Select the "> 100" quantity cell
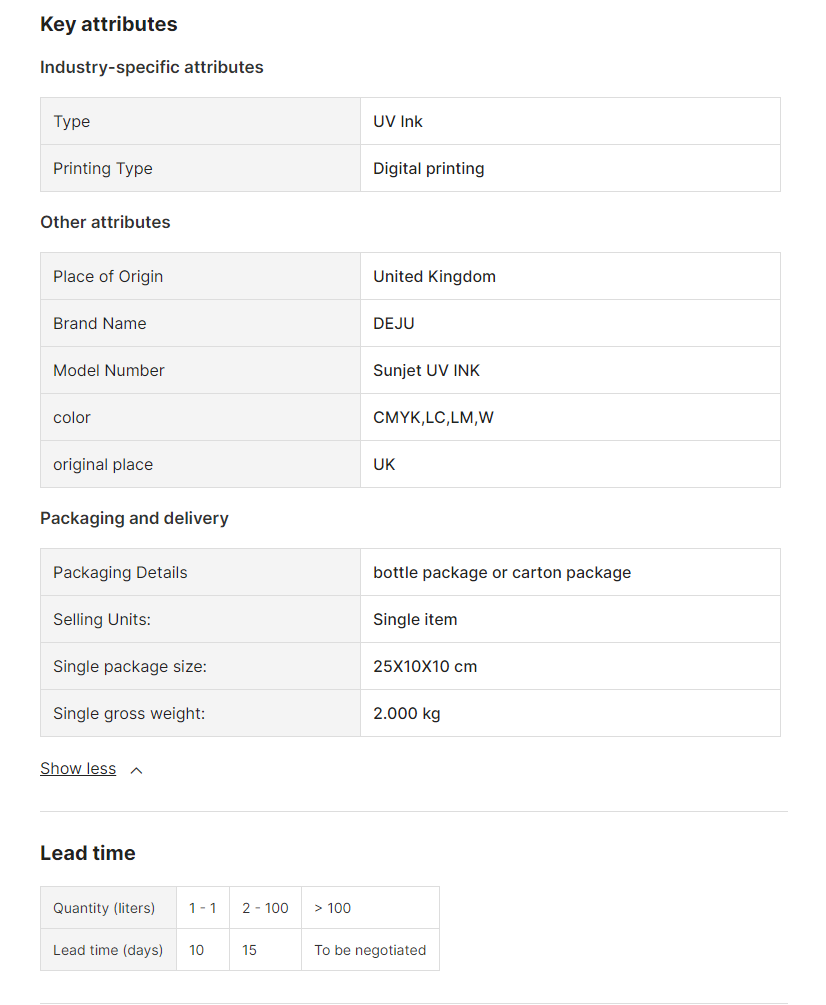The image size is (826, 1005). pos(333,908)
